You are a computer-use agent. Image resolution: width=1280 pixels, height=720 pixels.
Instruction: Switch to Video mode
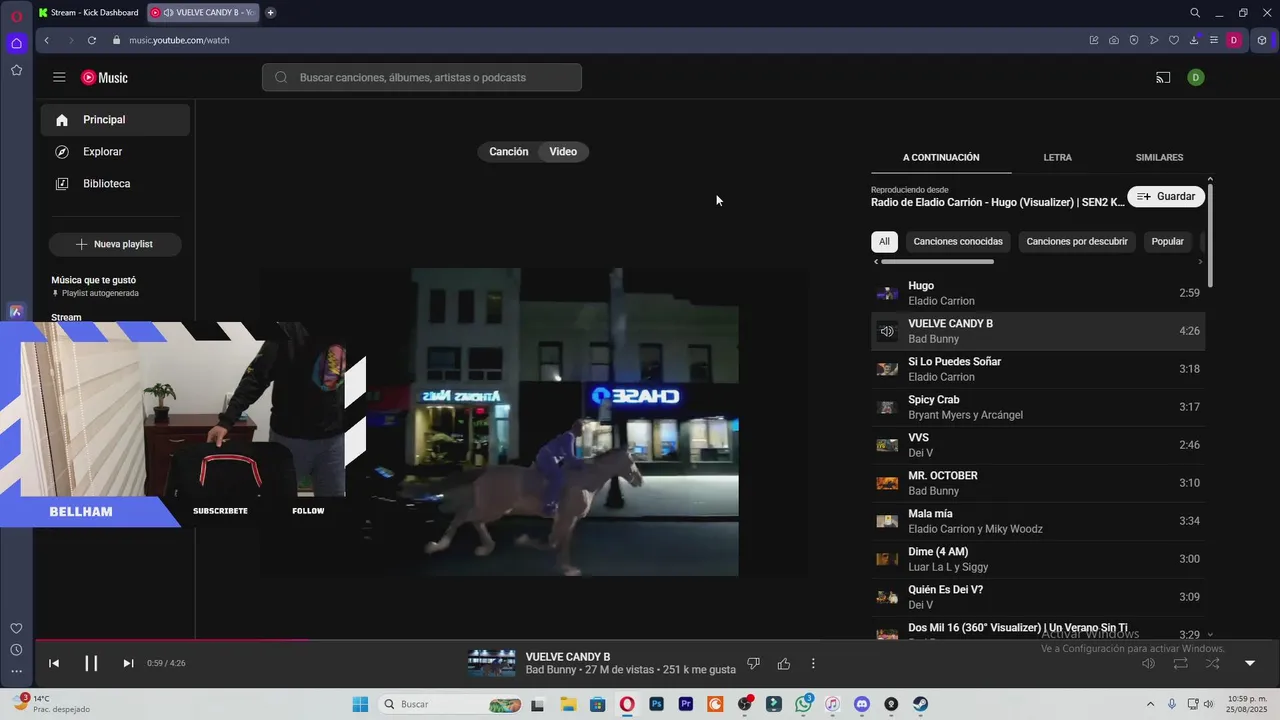pos(563,152)
